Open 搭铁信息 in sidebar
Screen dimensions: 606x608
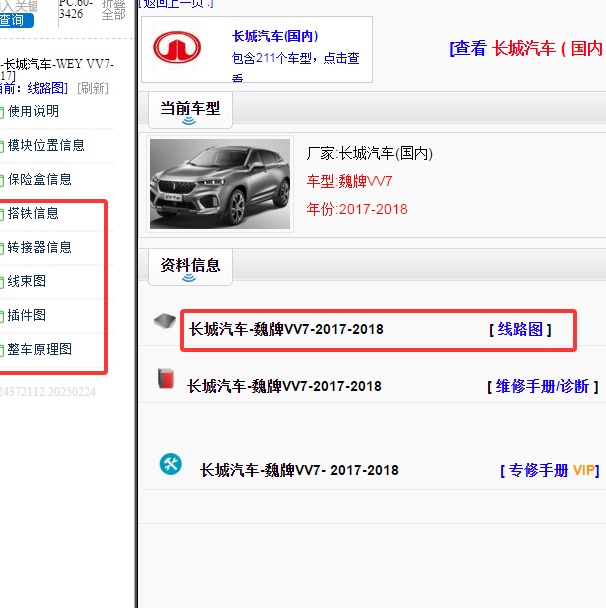[x=33, y=214]
